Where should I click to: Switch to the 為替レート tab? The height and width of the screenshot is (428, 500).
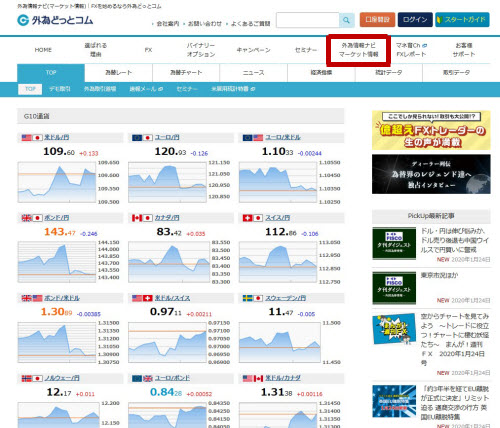[x=119, y=73]
